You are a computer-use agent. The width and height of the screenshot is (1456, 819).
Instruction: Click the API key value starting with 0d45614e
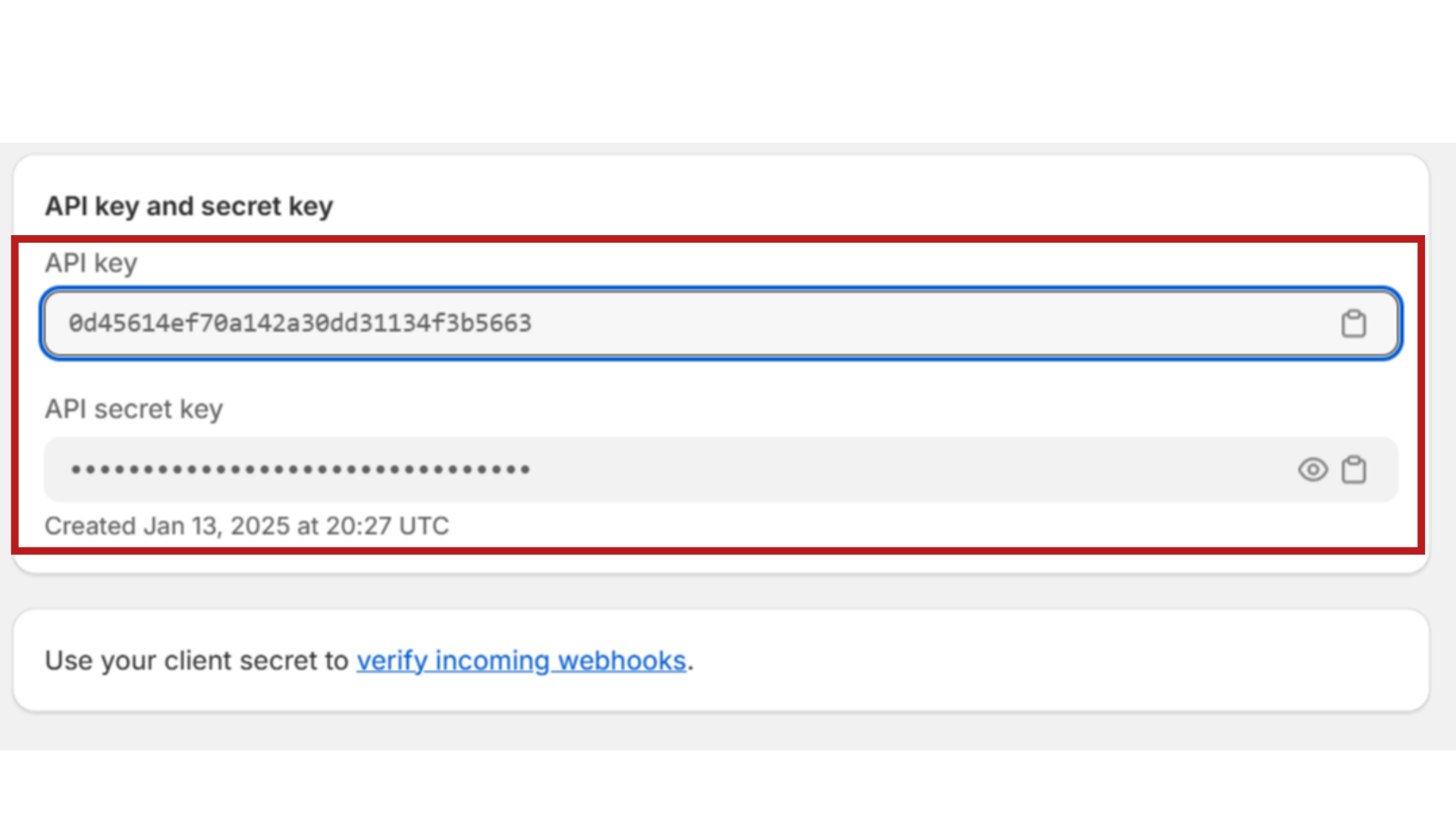[x=300, y=324]
